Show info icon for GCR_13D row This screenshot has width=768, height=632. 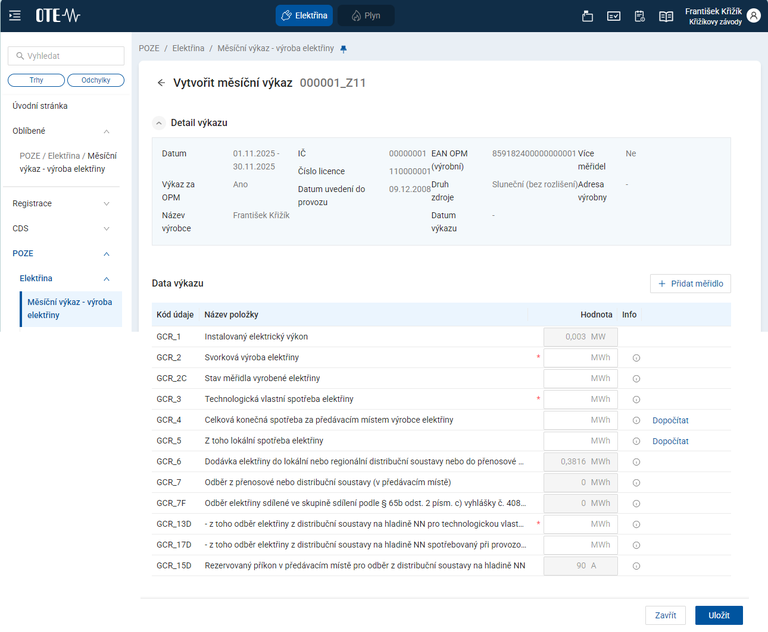(636, 524)
